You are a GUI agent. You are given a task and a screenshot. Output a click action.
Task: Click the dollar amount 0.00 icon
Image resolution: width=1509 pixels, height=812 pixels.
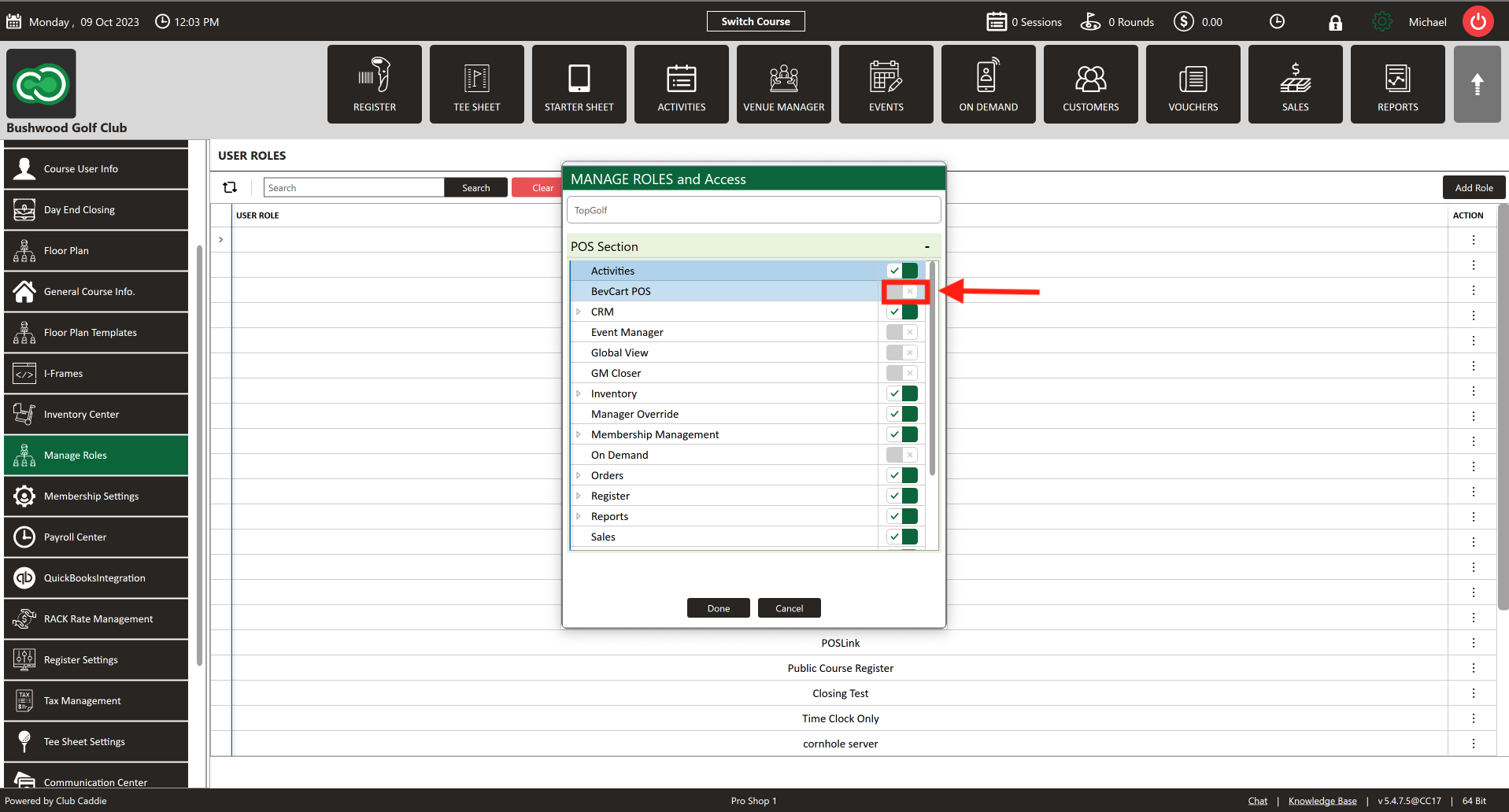coord(1184,21)
